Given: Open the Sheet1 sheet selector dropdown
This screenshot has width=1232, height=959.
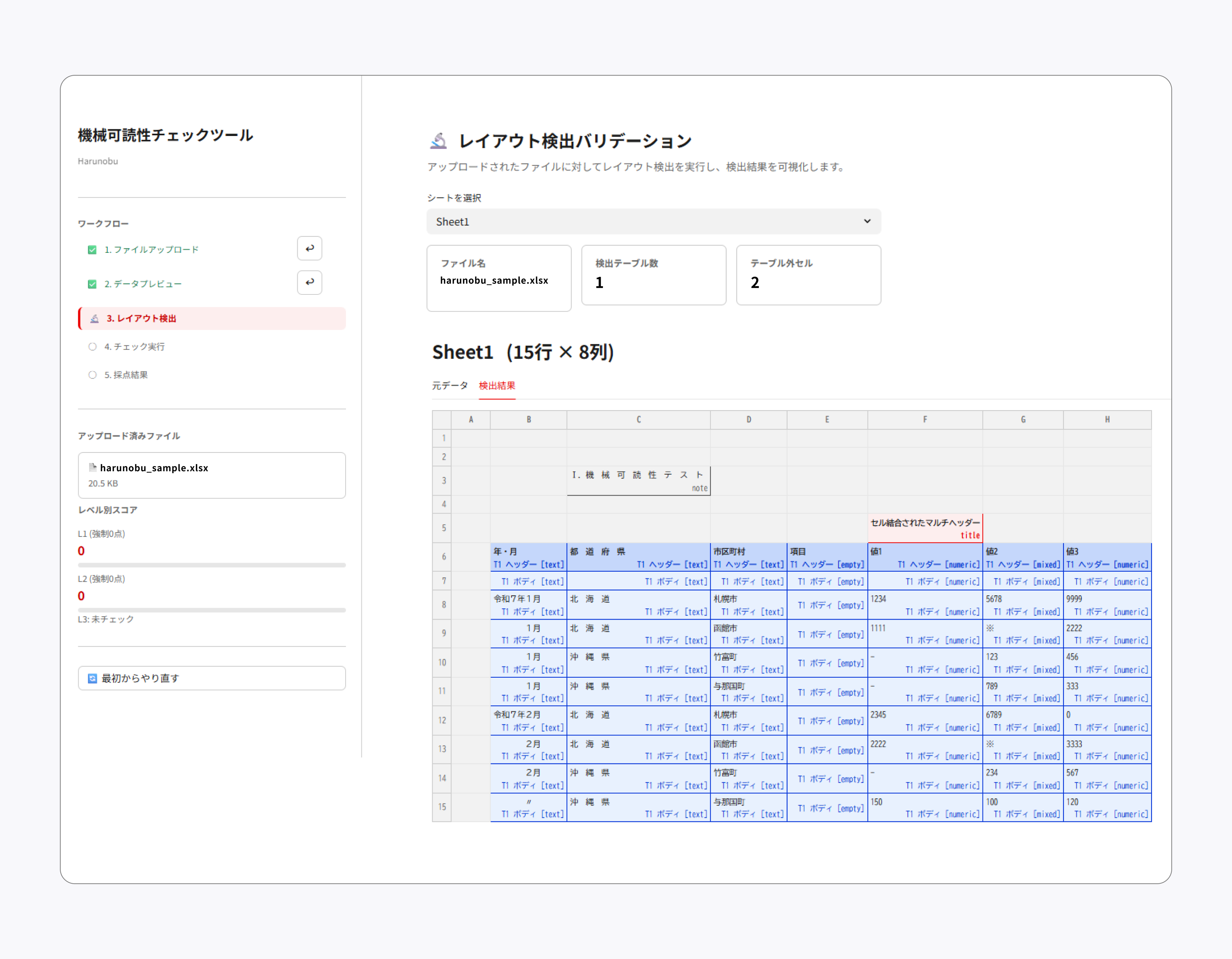Looking at the screenshot, I should tap(654, 222).
